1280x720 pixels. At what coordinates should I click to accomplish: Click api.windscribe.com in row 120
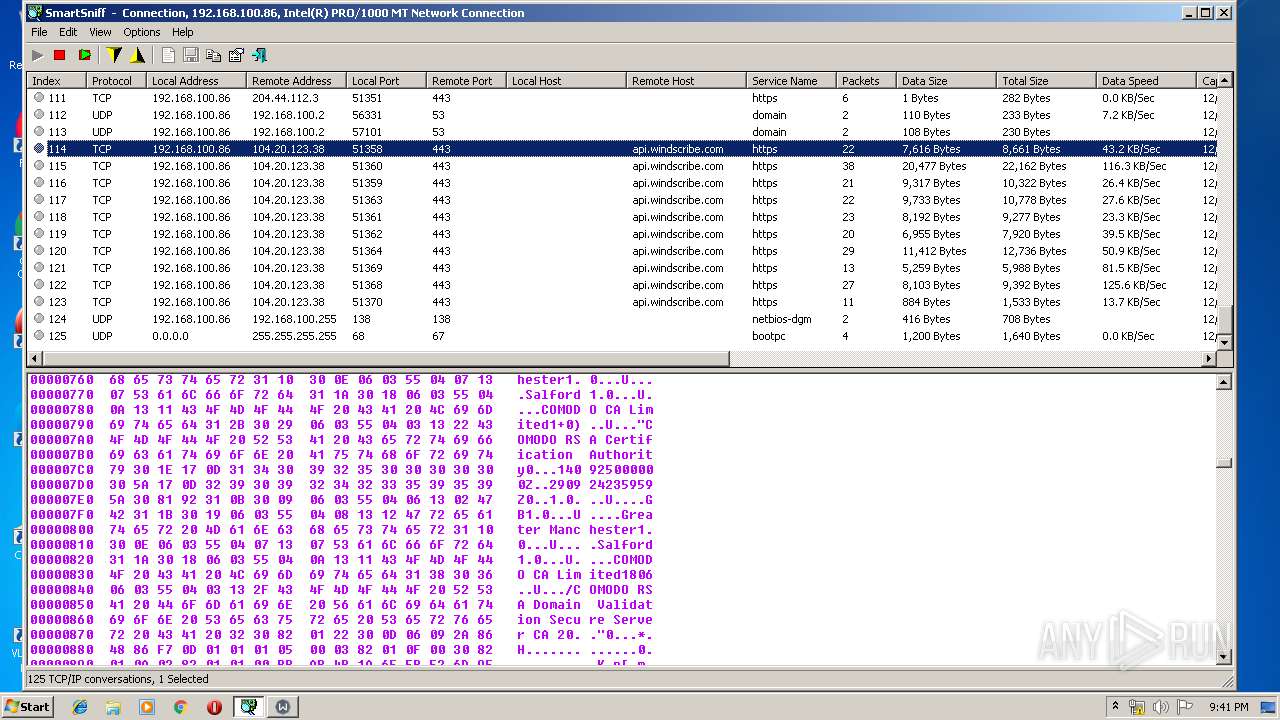[x=677, y=251]
